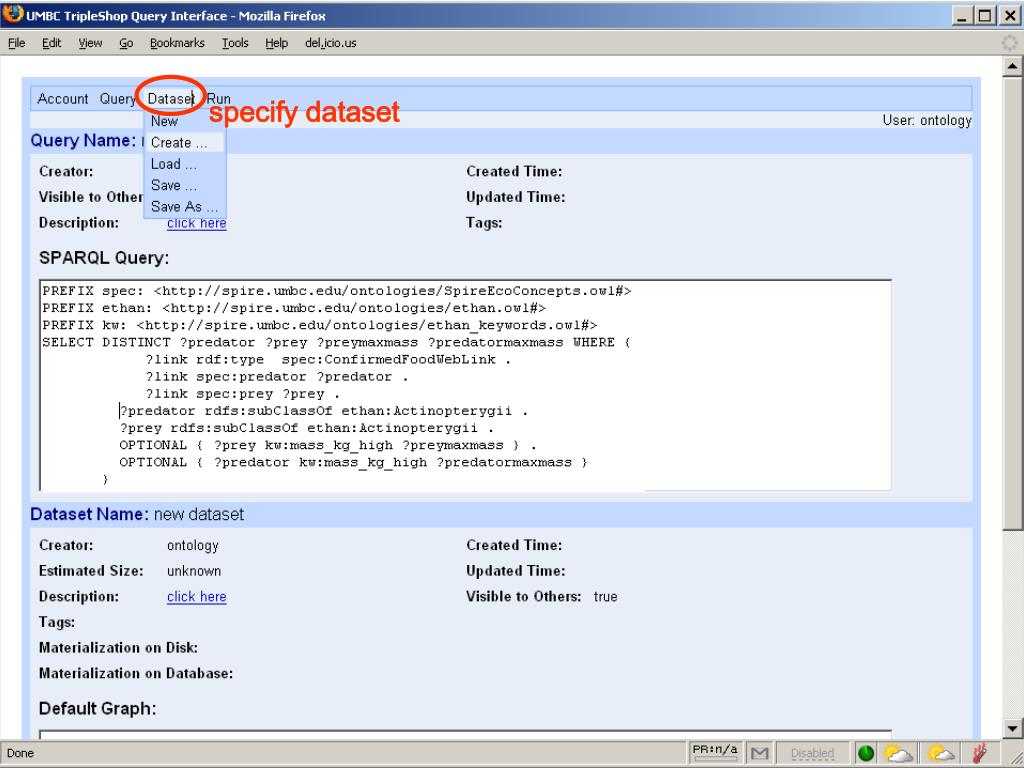Click the vertical scrollbar thumb
Viewport: 1024px width, 768px height.
click(1012, 303)
